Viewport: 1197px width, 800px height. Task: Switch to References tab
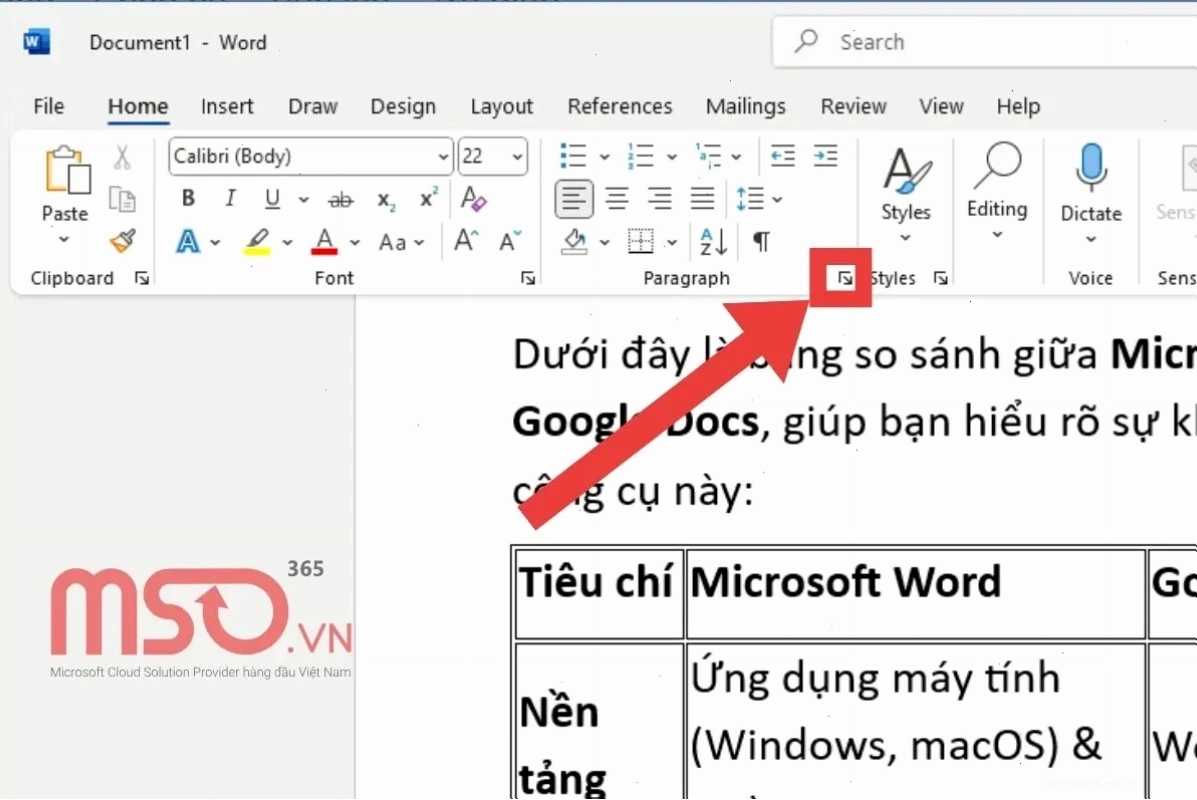(620, 106)
